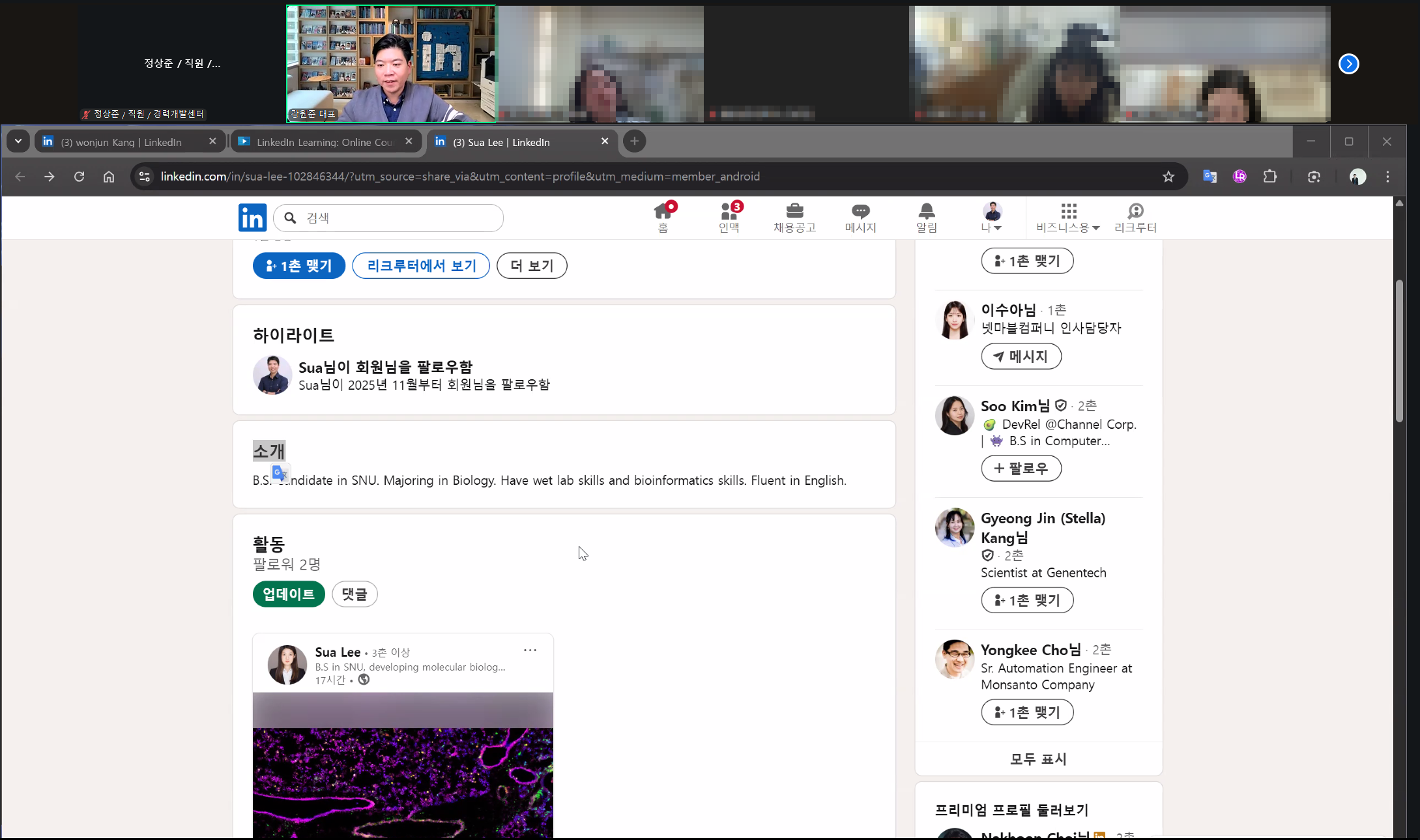
Task: Expand the 비즈니스용 apps dropdown
Action: (1067, 218)
